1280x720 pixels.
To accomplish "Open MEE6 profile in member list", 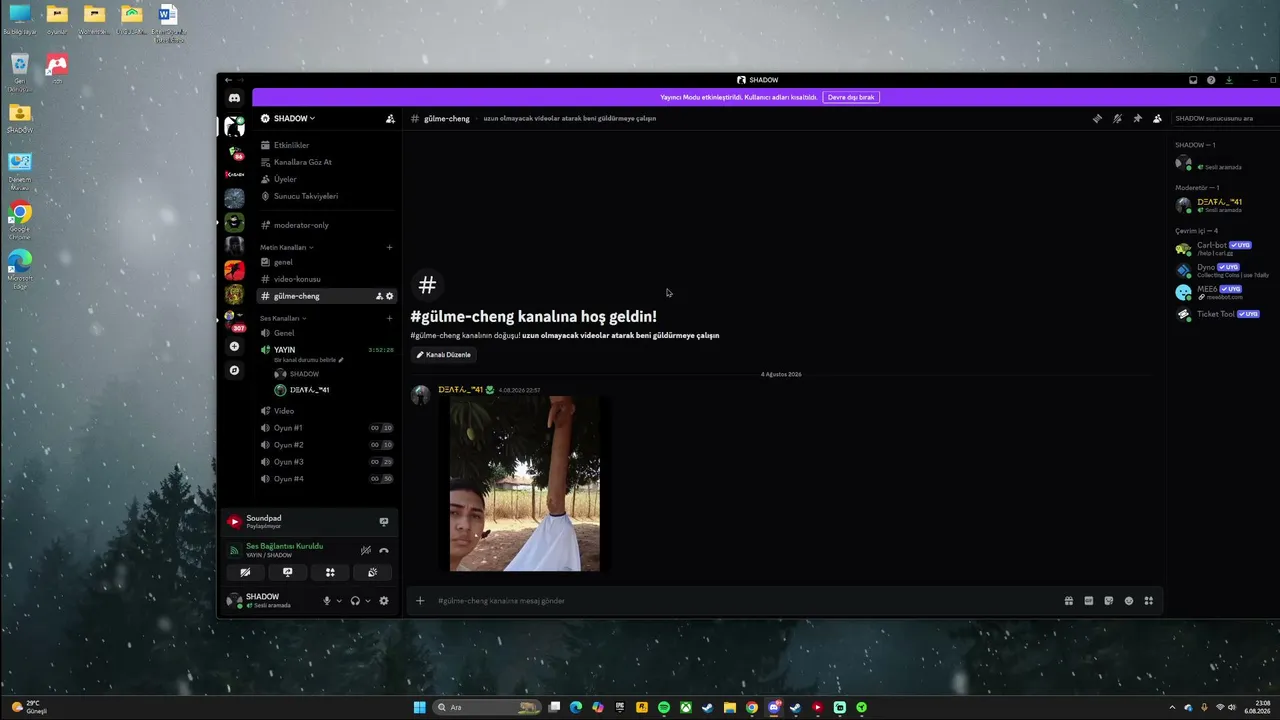I will point(1225,292).
